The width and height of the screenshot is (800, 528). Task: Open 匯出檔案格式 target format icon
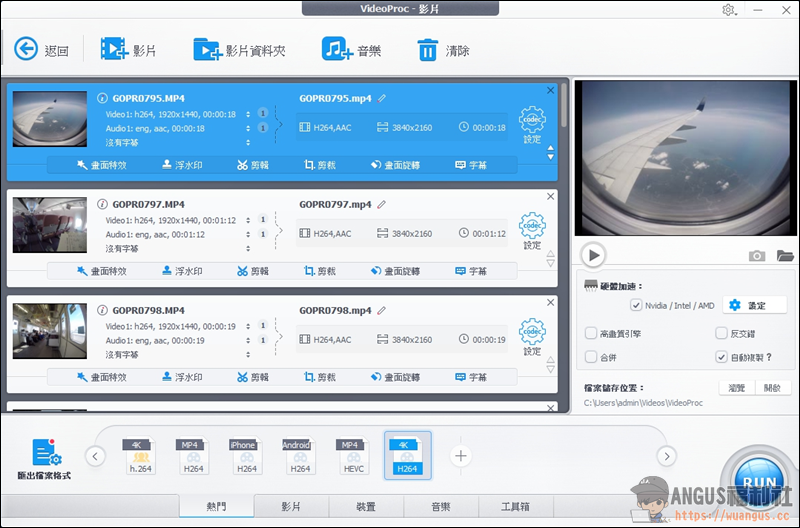tap(47, 452)
